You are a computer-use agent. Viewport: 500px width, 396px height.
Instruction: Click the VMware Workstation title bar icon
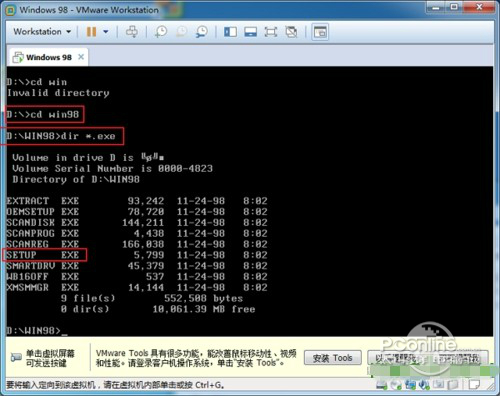(10, 10)
